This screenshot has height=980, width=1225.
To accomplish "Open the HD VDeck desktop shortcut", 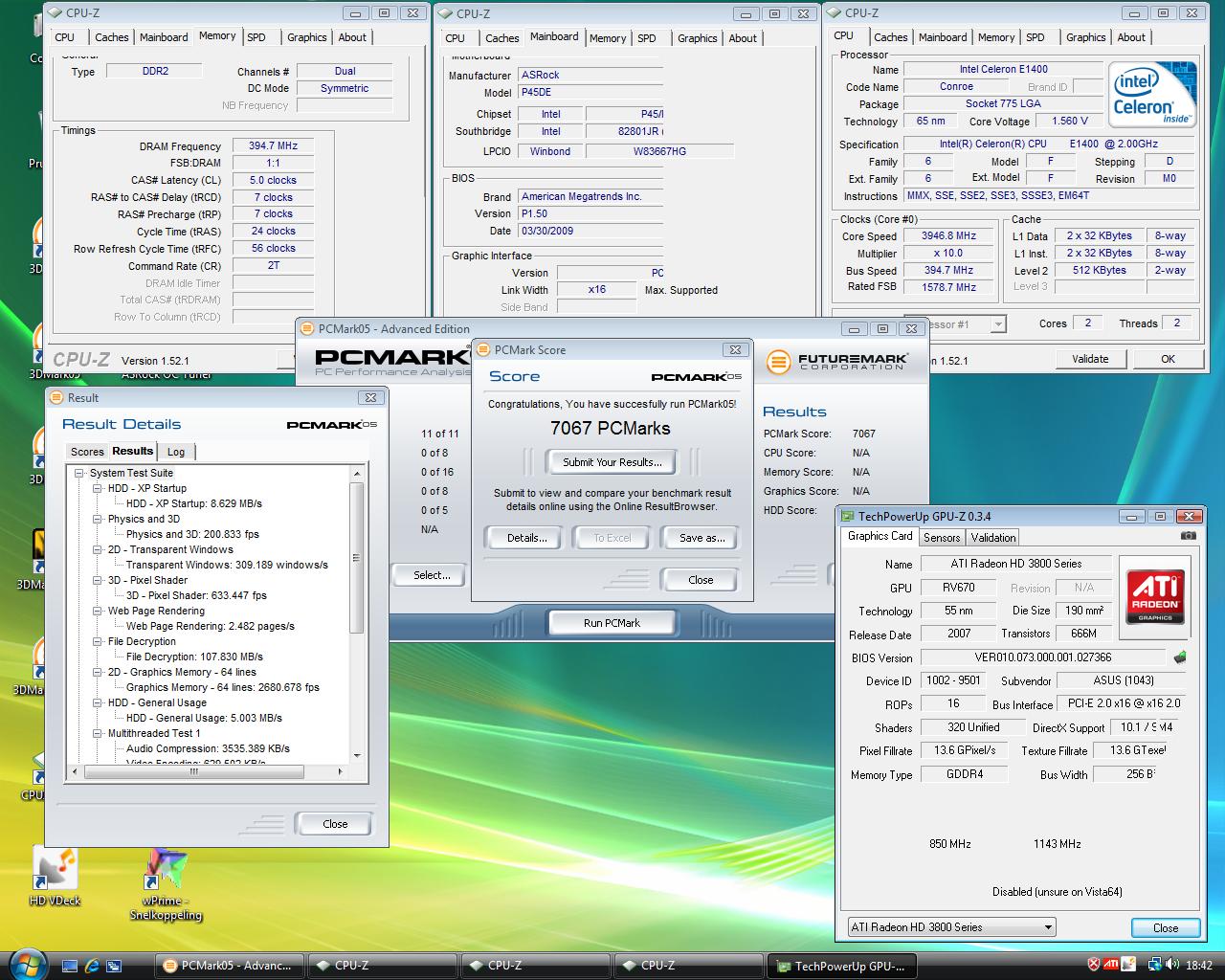I will pyautogui.click(x=55, y=876).
